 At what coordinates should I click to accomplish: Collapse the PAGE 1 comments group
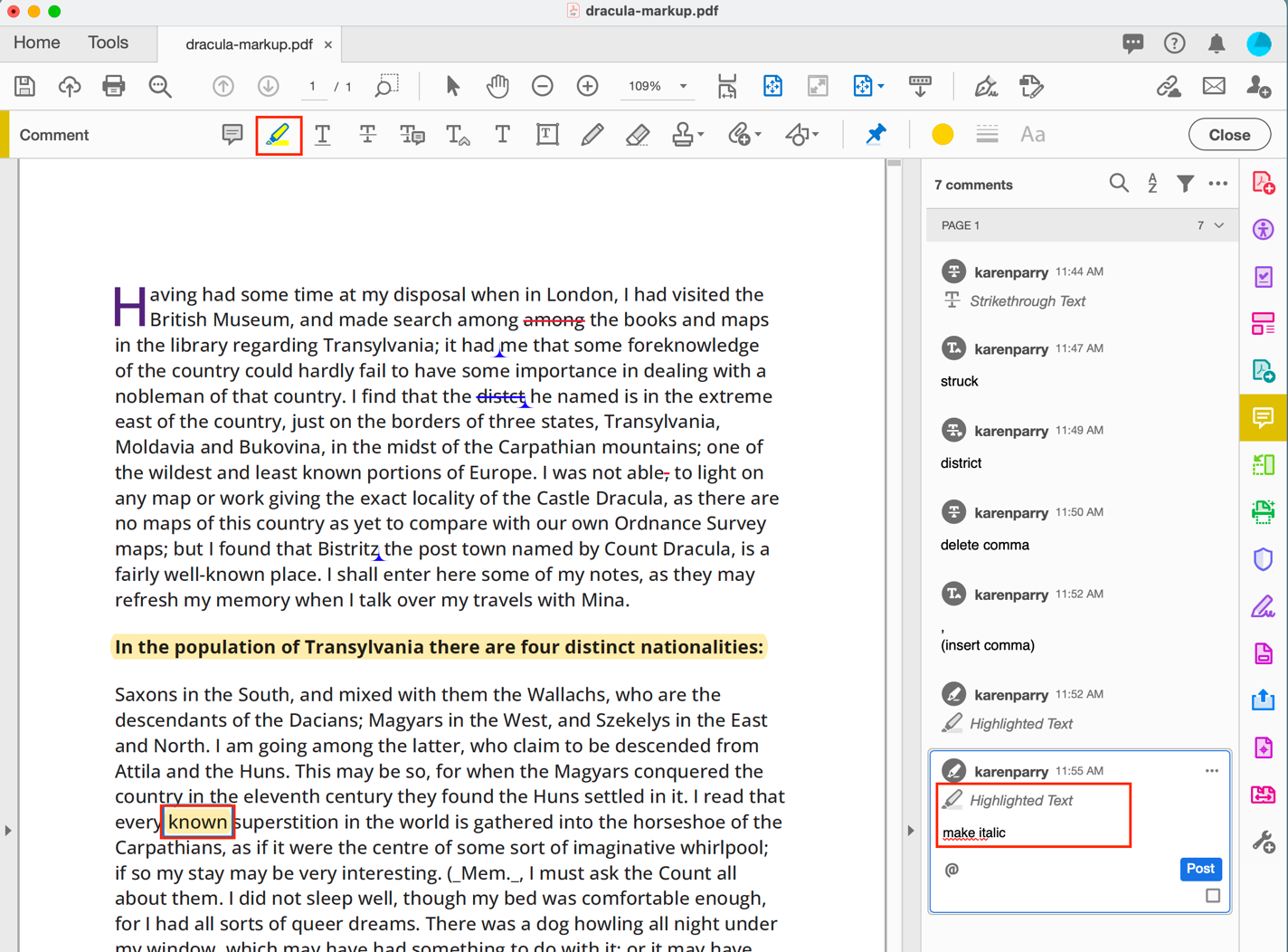pyautogui.click(x=1219, y=225)
